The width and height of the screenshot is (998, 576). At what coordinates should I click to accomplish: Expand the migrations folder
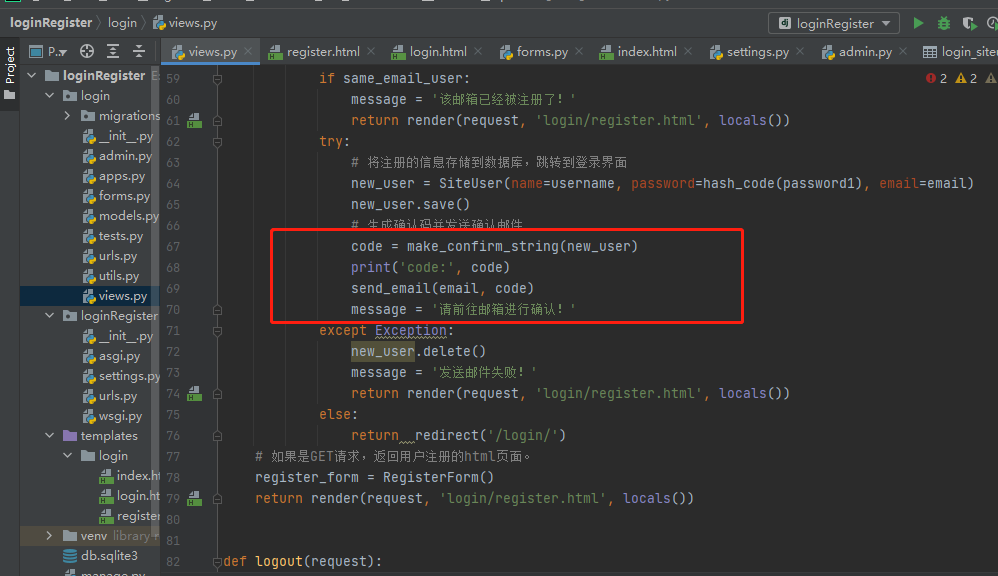(67, 116)
